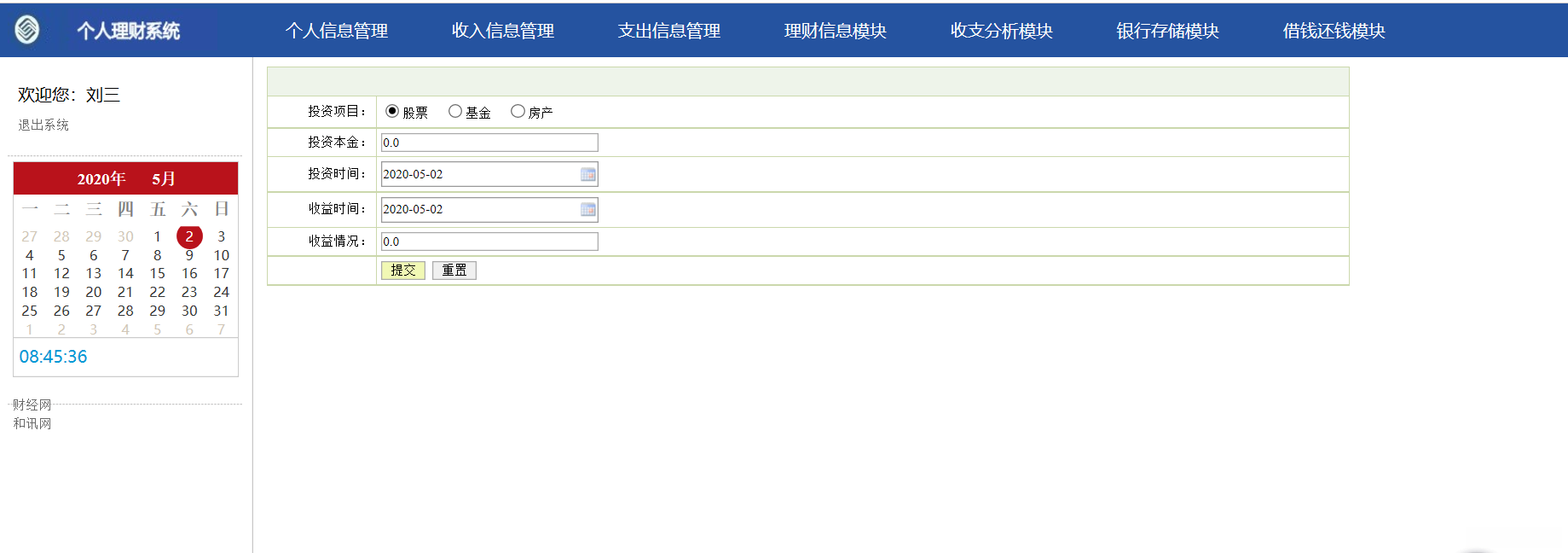Click the 四 weekday header
1568x553 pixels.
point(125,209)
